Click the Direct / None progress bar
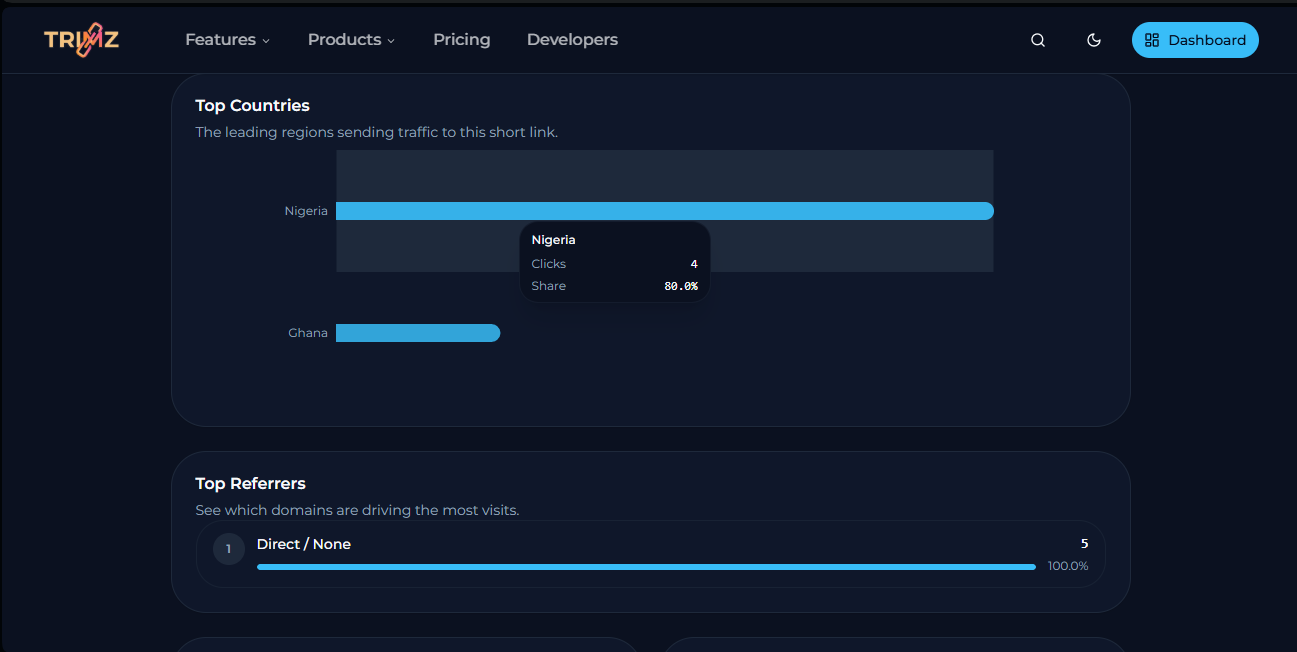Image resolution: width=1297 pixels, height=652 pixels. (646, 567)
